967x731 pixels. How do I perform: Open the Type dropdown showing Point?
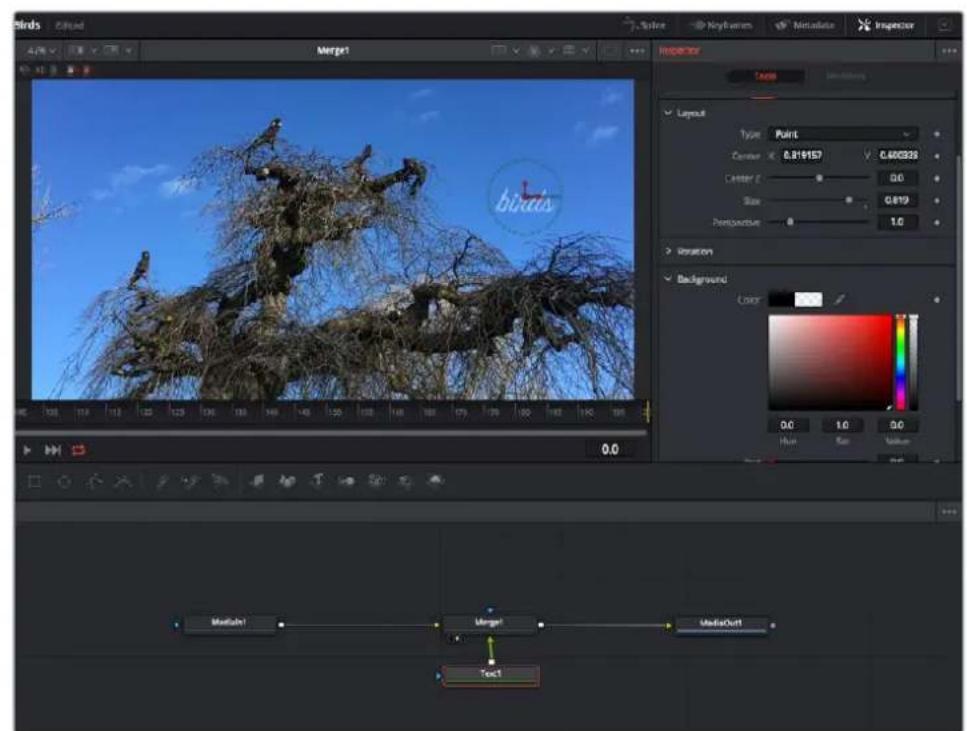[x=843, y=134]
